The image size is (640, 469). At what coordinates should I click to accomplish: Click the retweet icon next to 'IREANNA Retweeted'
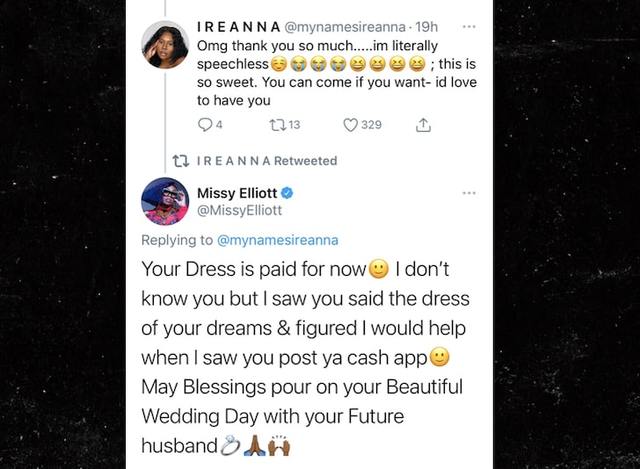coord(180,161)
